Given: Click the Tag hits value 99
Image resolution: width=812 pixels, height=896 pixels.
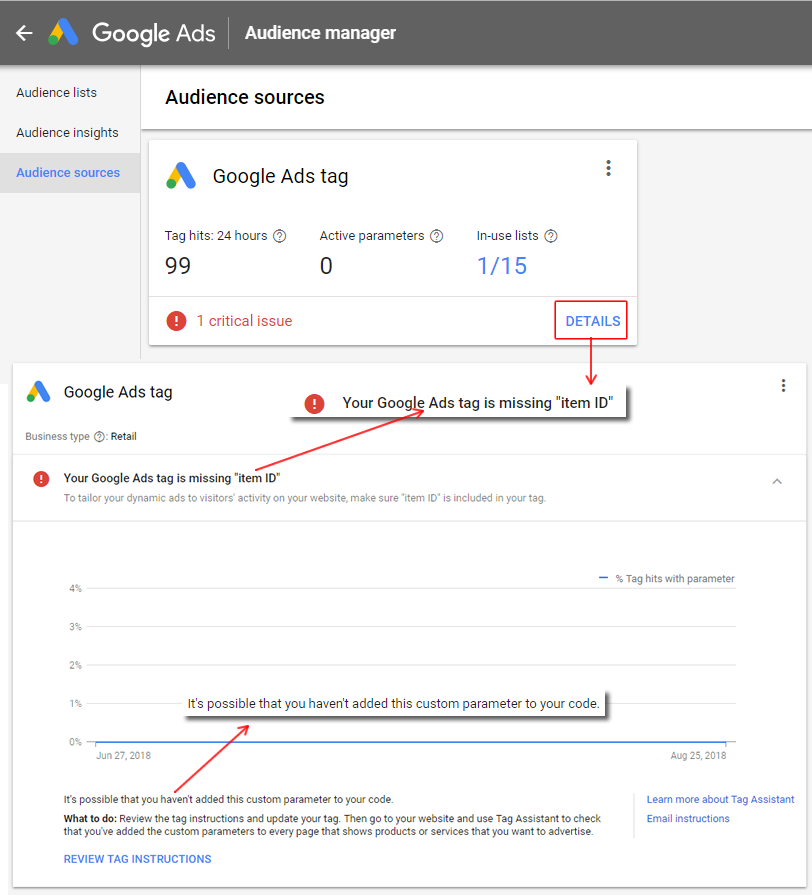Looking at the screenshot, I should (x=178, y=266).
